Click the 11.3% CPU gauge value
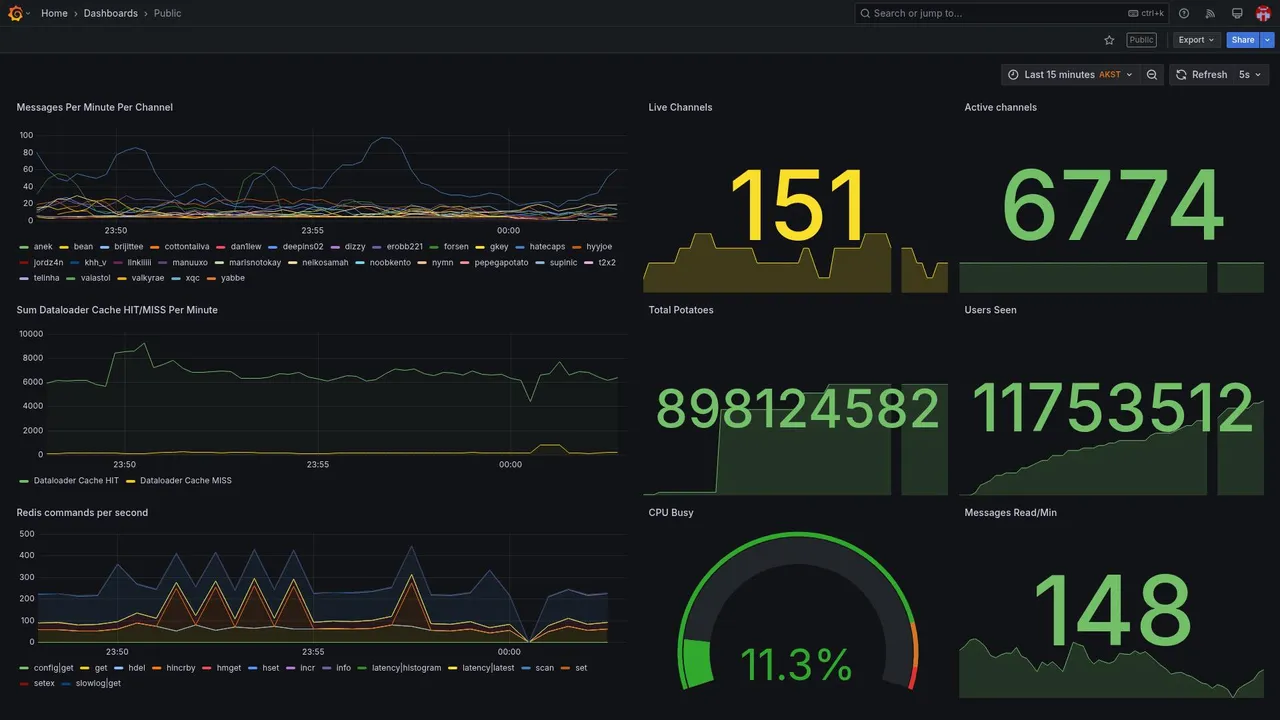This screenshot has width=1280, height=720. pos(796,665)
